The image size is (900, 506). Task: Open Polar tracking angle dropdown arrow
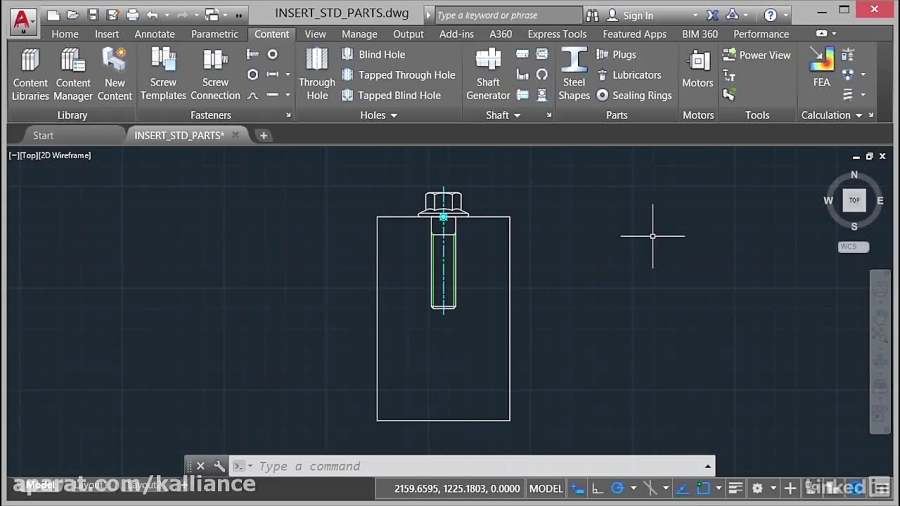pyautogui.click(x=634, y=489)
